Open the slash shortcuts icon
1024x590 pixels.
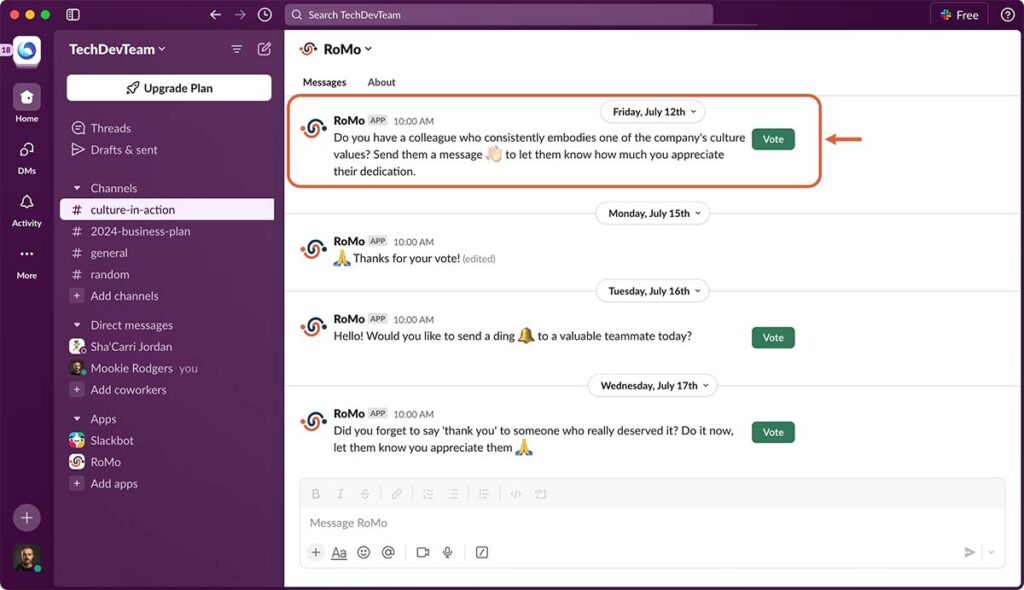(482, 552)
